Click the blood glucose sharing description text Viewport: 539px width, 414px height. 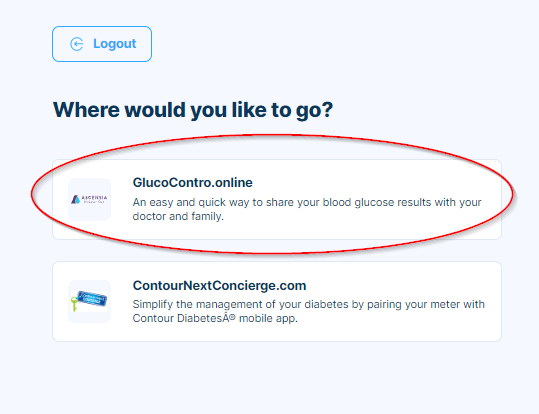307,209
